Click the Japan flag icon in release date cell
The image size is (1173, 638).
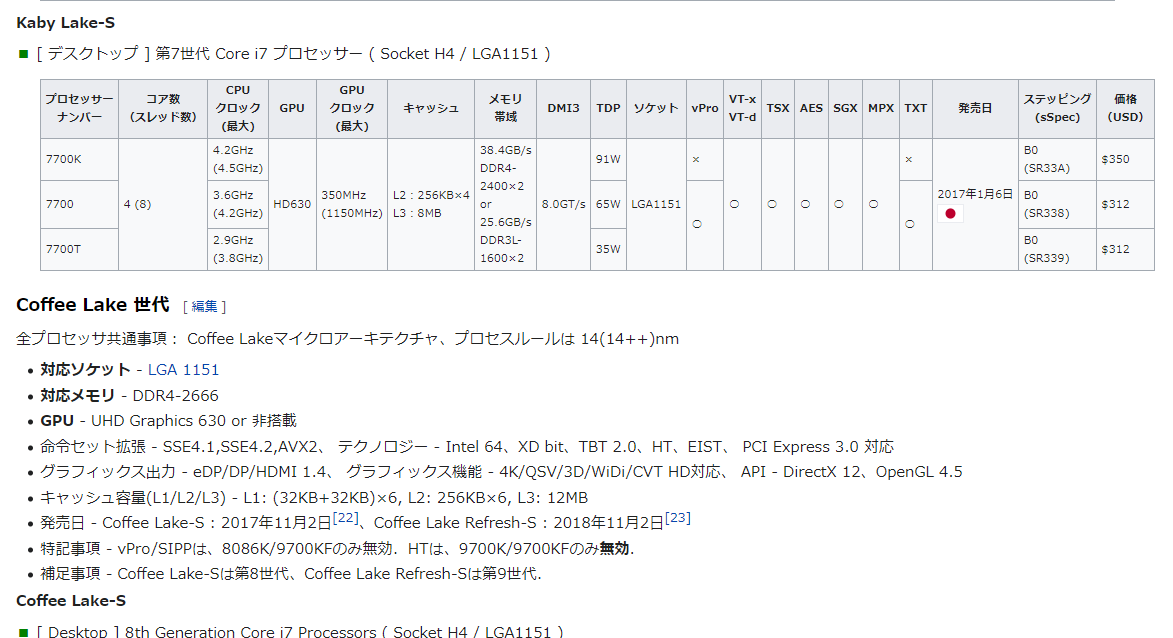[x=950, y=214]
